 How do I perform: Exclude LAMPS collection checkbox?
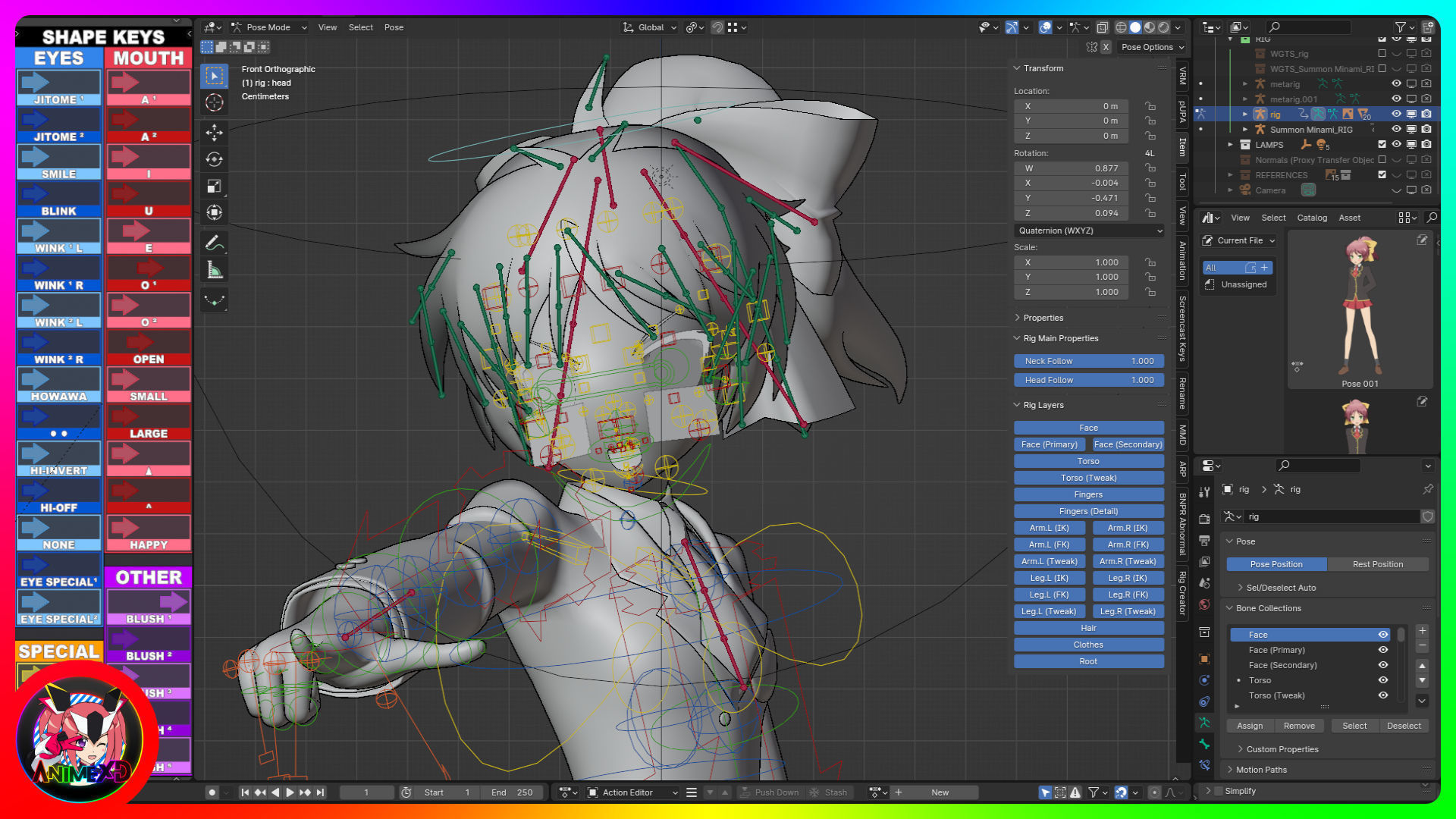click(1382, 145)
